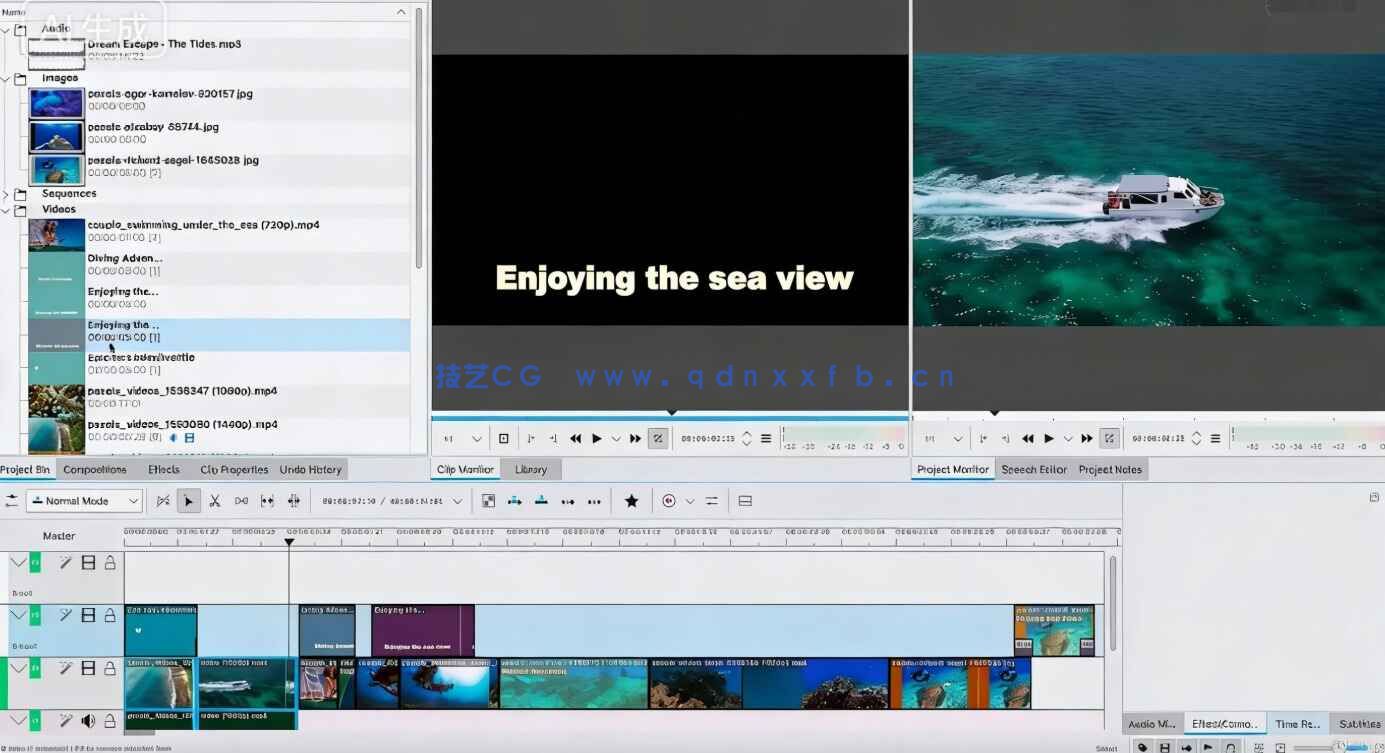Toggle Project Monitor loop zone button
The height and width of the screenshot is (753, 1385).
coord(1110,438)
